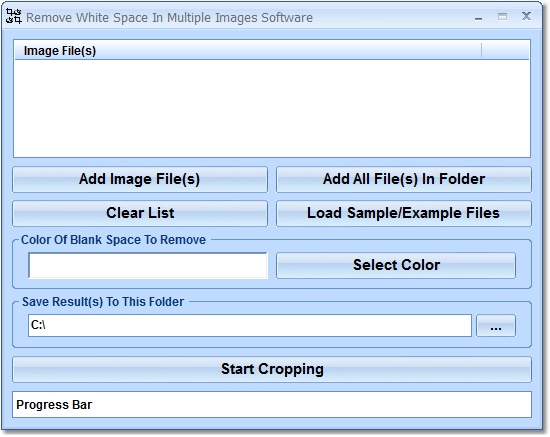This screenshot has width=550, height=437.
Task: Click the Progress Bar area
Action: 272,405
